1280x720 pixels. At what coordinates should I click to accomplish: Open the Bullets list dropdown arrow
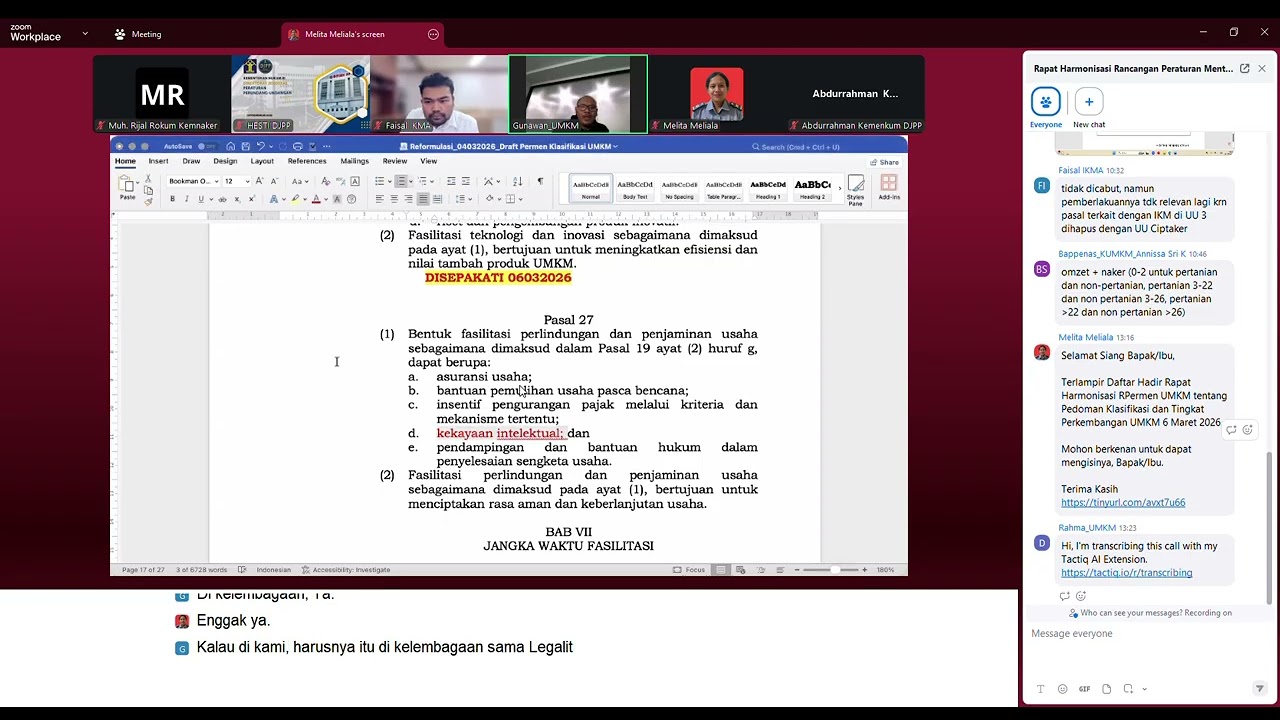pos(390,181)
